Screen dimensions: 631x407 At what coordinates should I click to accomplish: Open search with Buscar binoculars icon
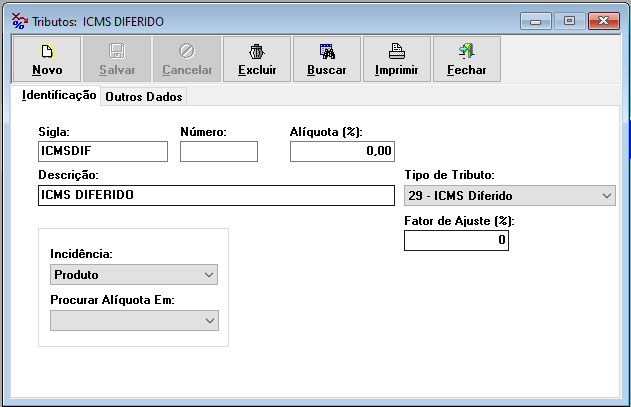326,52
